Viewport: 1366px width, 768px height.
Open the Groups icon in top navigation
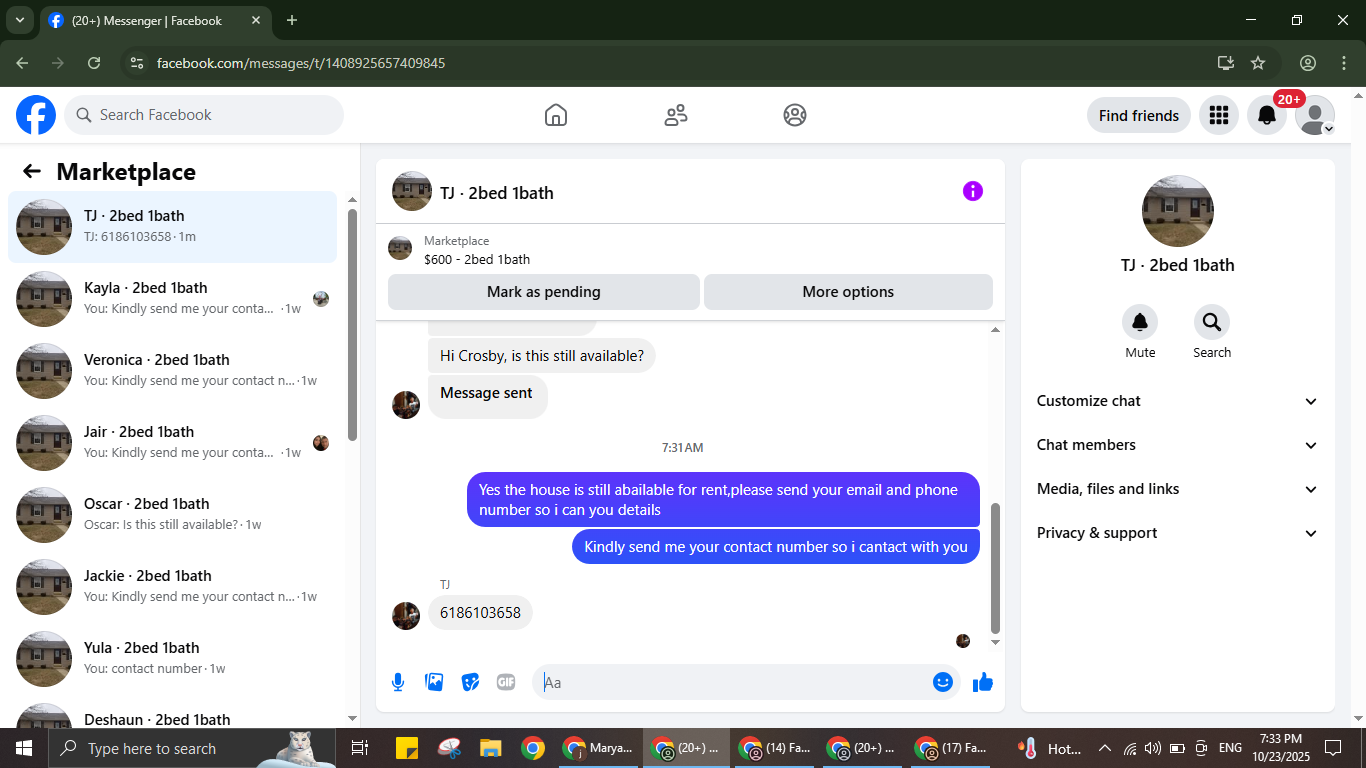pyautogui.click(x=795, y=115)
